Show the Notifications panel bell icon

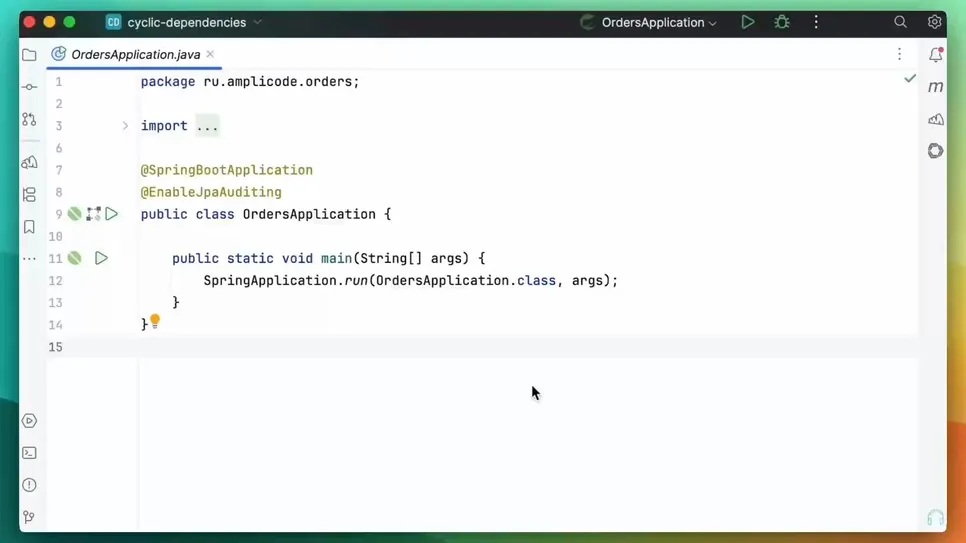click(935, 55)
